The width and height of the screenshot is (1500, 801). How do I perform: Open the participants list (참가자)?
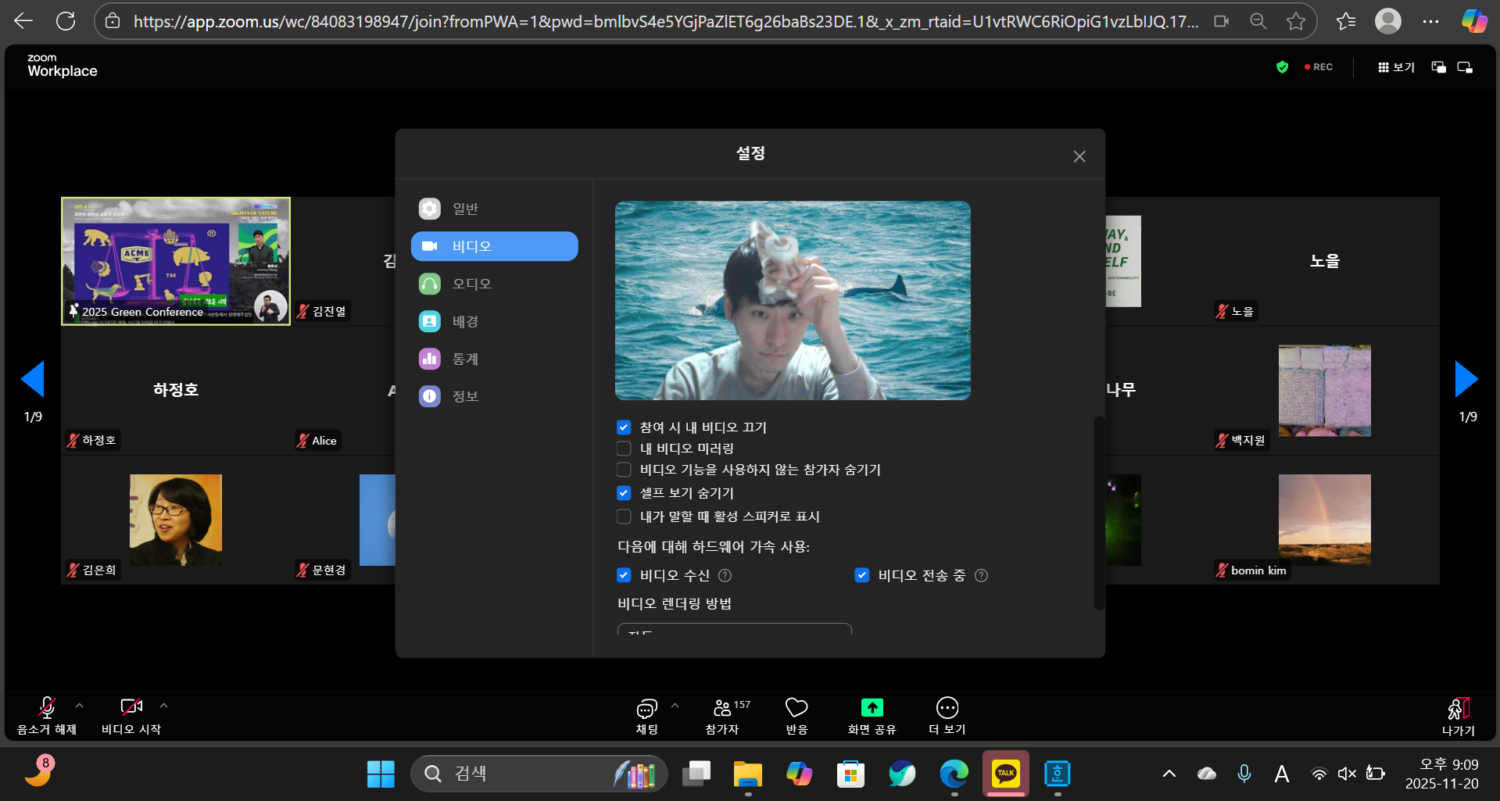722,709
